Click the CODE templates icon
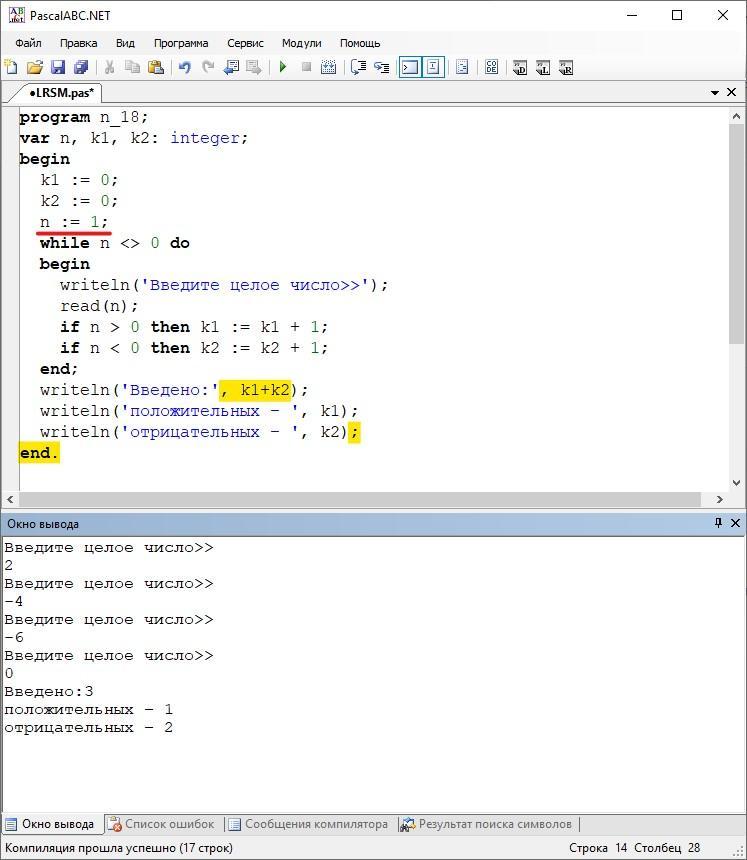The height and width of the screenshot is (860, 747). pyautogui.click(x=491, y=67)
